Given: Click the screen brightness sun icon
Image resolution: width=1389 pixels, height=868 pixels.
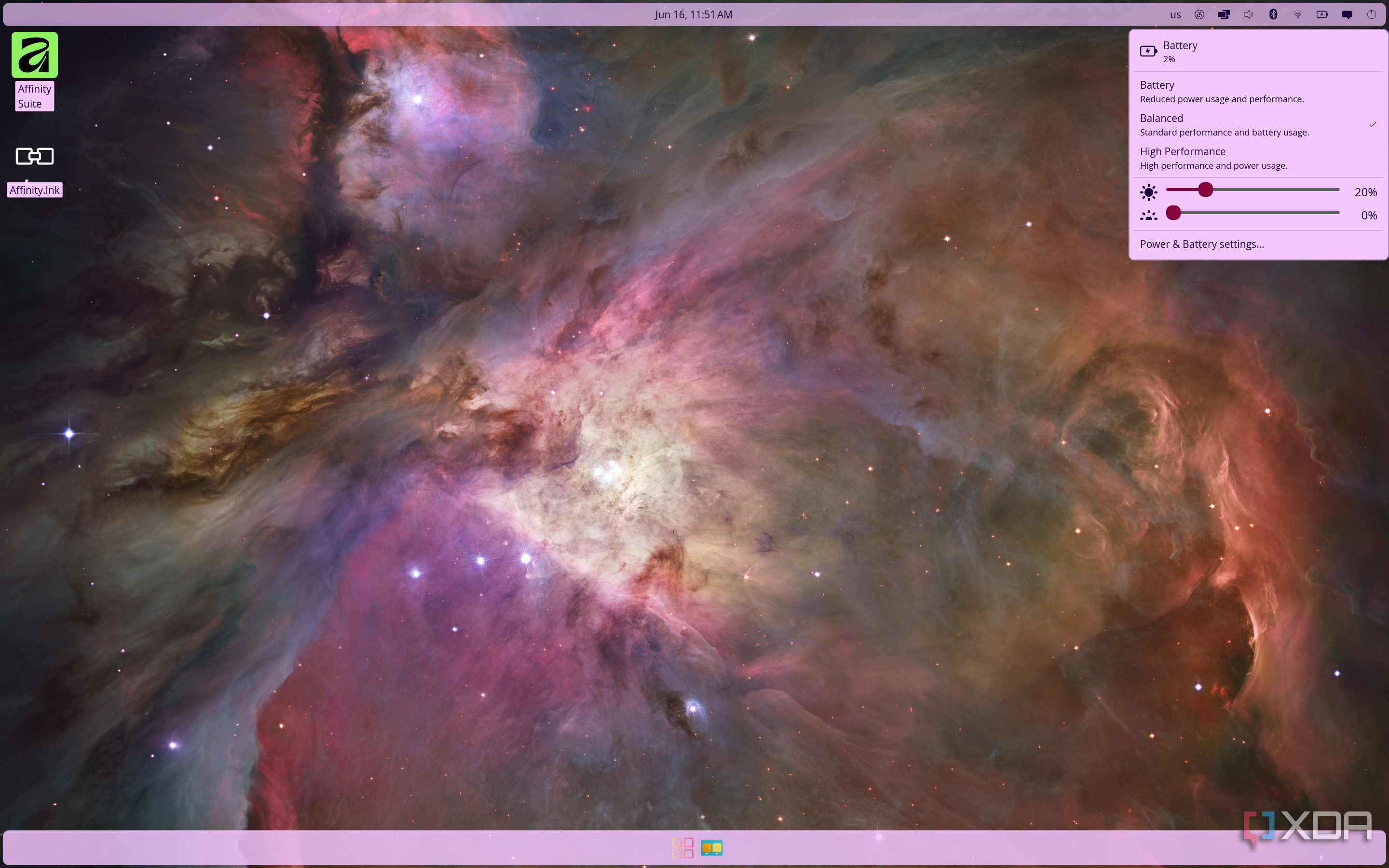Looking at the screenshot, I should pyautogui.click(x=1148, y=192).
